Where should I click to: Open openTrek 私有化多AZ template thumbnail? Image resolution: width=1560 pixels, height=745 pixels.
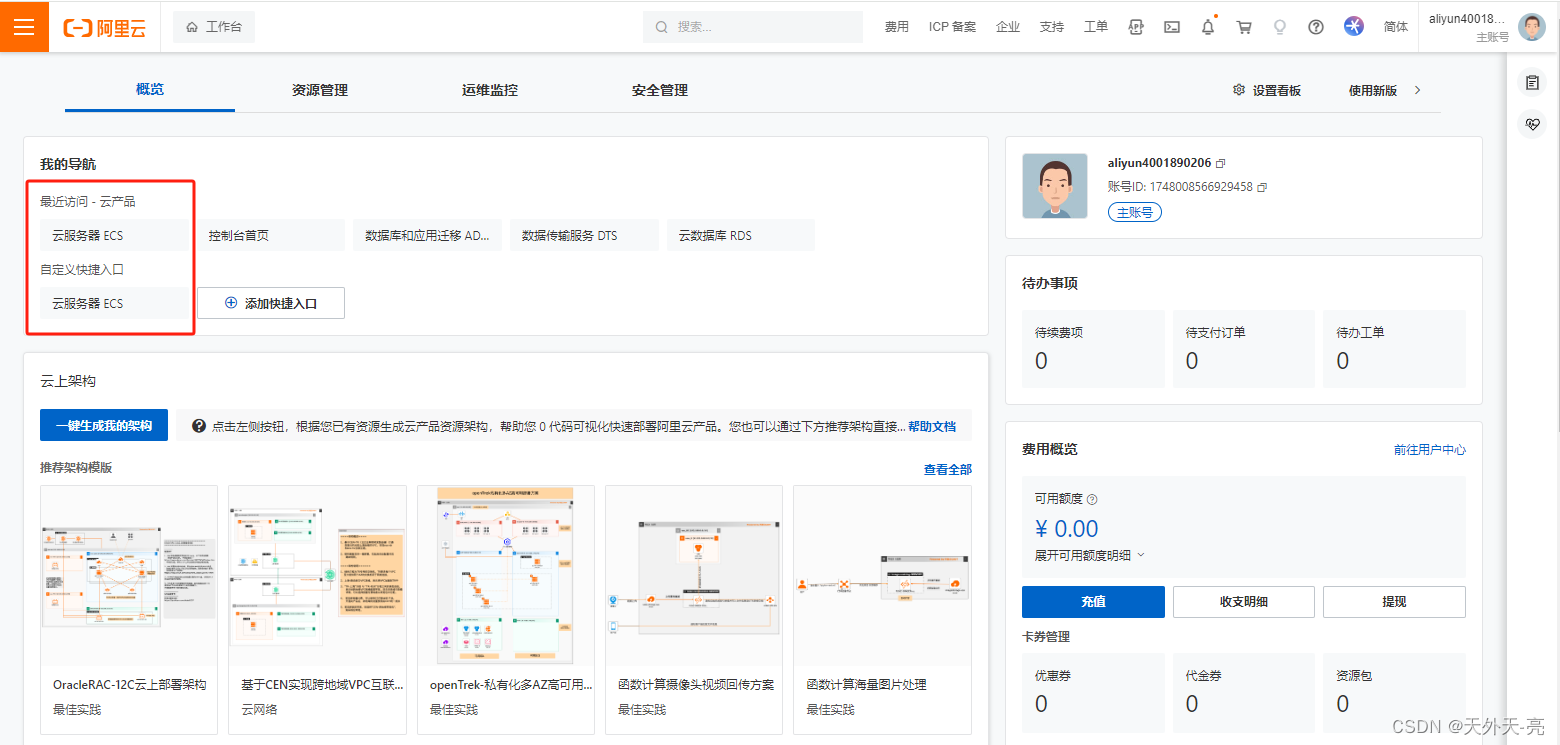coord(505,576)
